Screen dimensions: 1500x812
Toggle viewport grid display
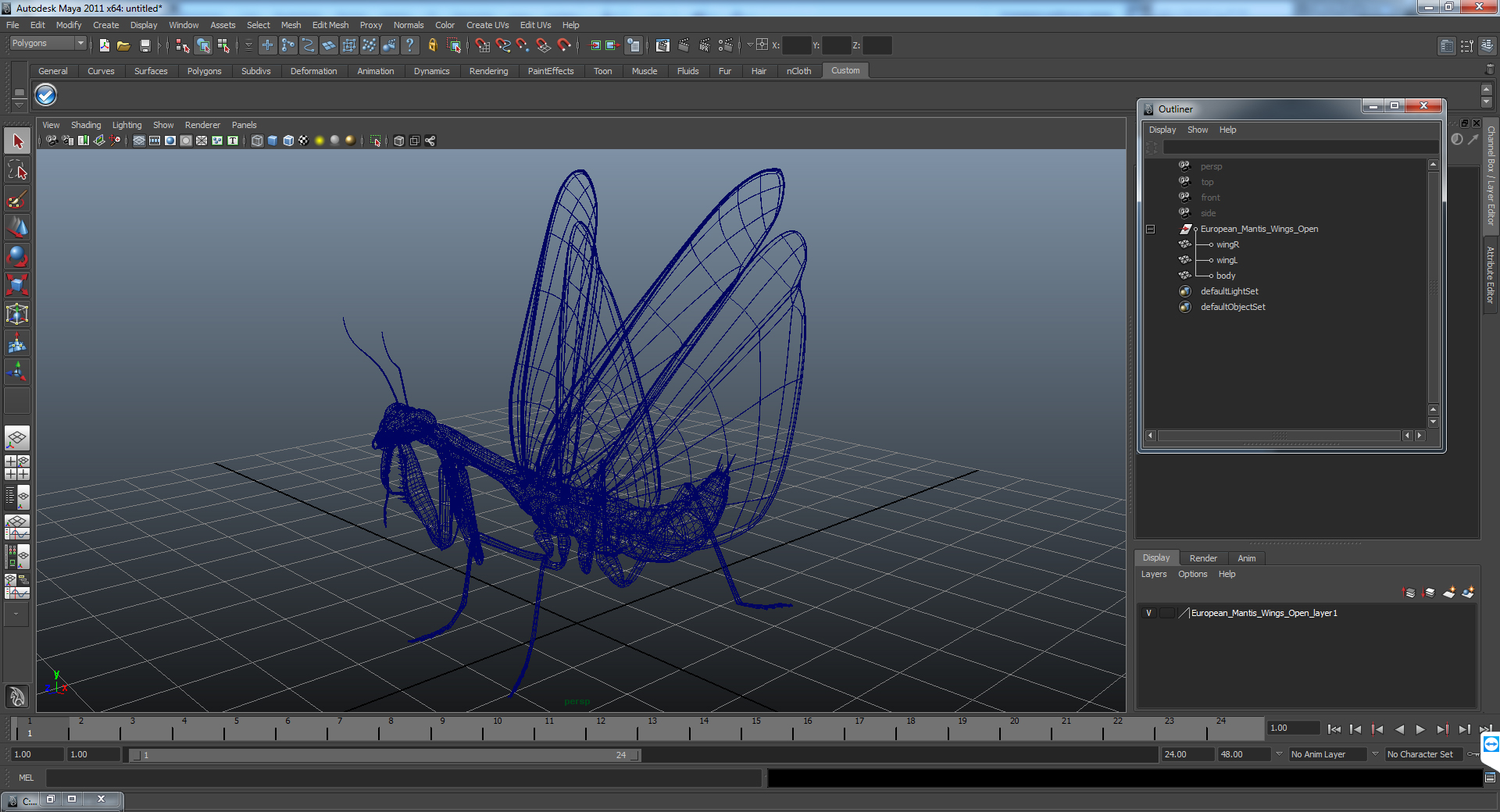tap(139, 141)
